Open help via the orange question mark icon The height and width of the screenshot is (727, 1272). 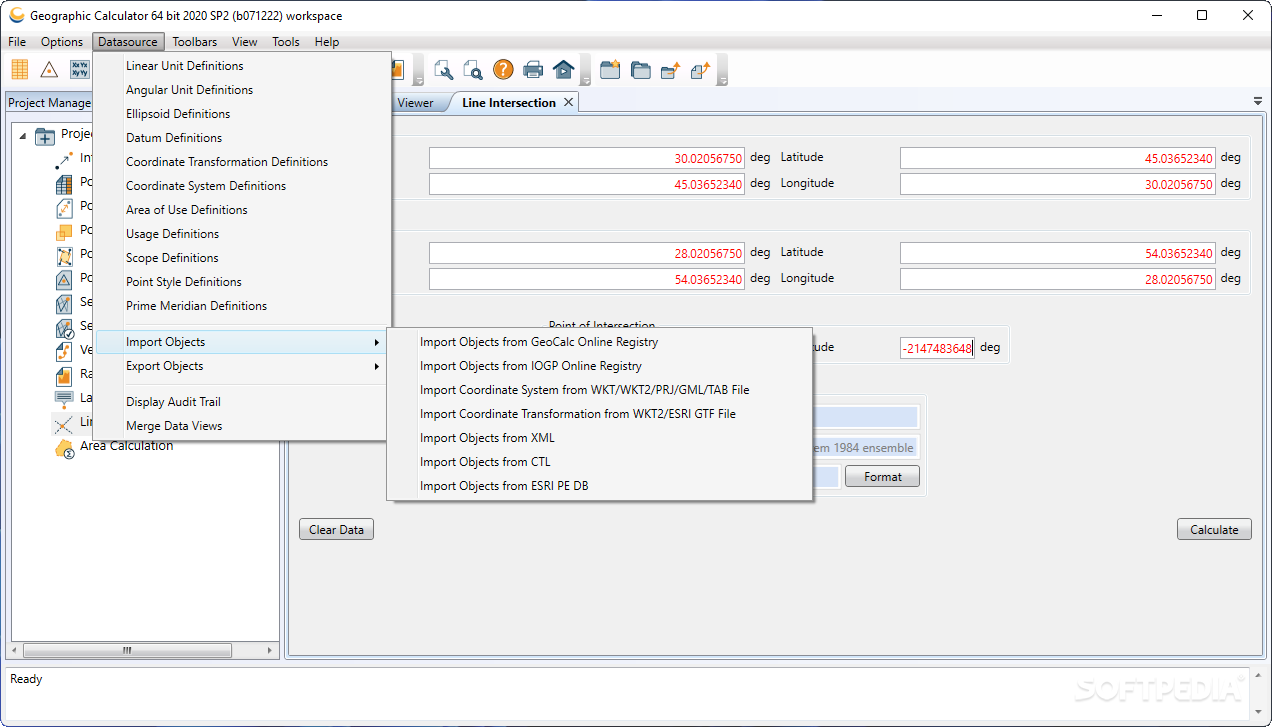pos(503,69)
